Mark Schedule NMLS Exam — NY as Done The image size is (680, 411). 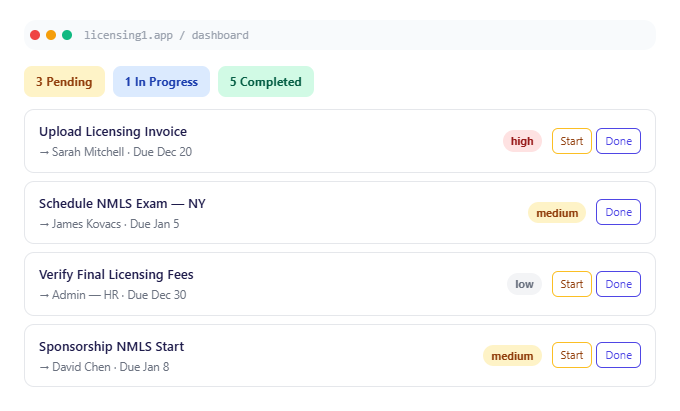click(x=618, y=212)
